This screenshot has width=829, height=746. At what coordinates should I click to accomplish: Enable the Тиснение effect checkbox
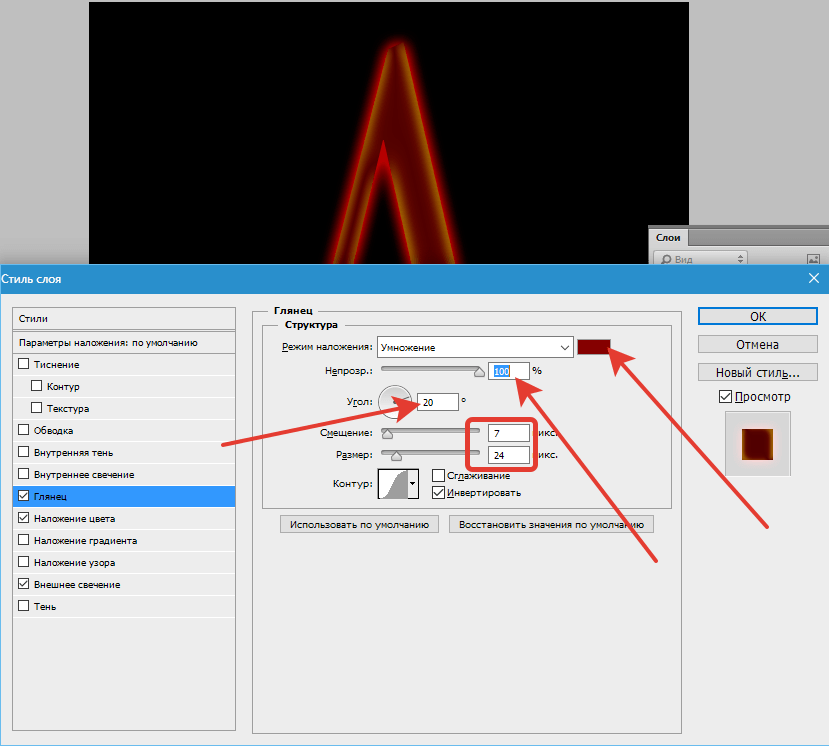coord(24,365)
